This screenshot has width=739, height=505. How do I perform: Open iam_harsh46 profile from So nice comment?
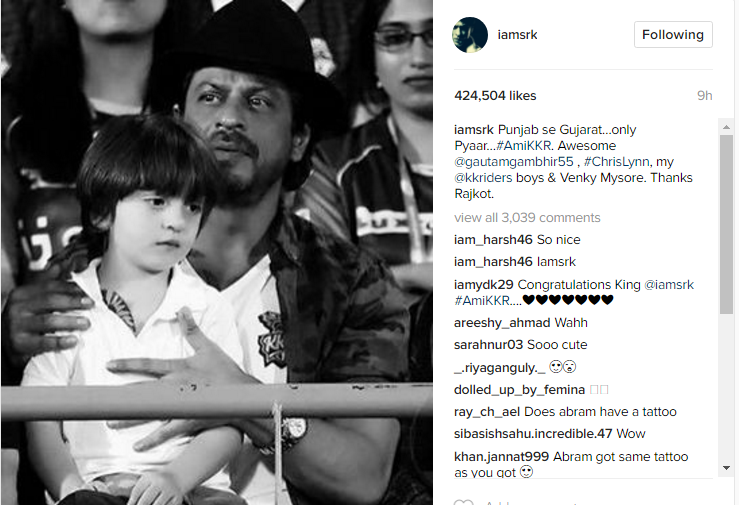[493, 240]
